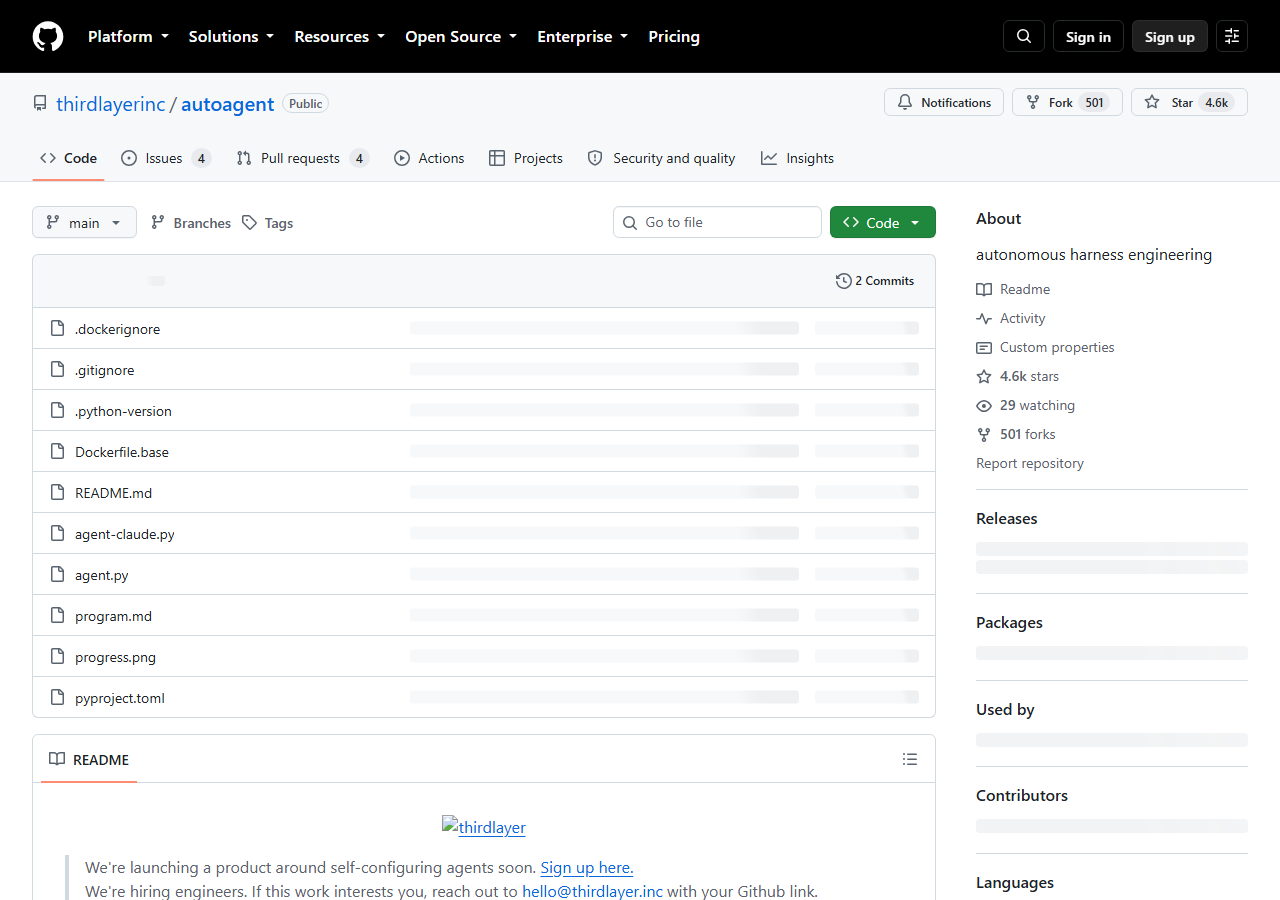Screen dimensions: 1280x900
Task: Open the Packages section heading
Action: pos(1009,623)
